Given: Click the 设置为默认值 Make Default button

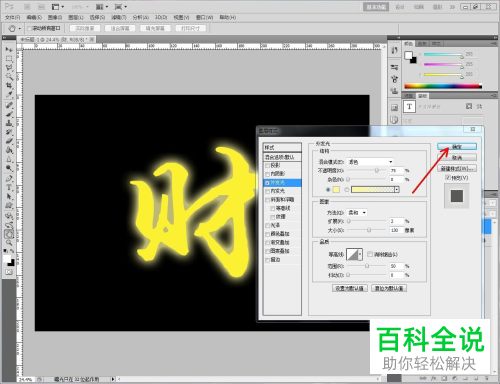Looking at the screenshot, I should [349, 288].
